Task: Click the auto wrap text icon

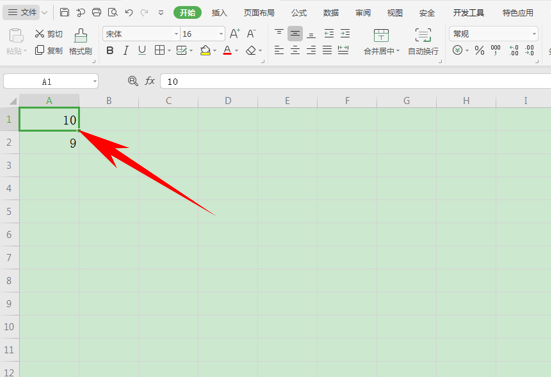Action: [x=423, y=35]
